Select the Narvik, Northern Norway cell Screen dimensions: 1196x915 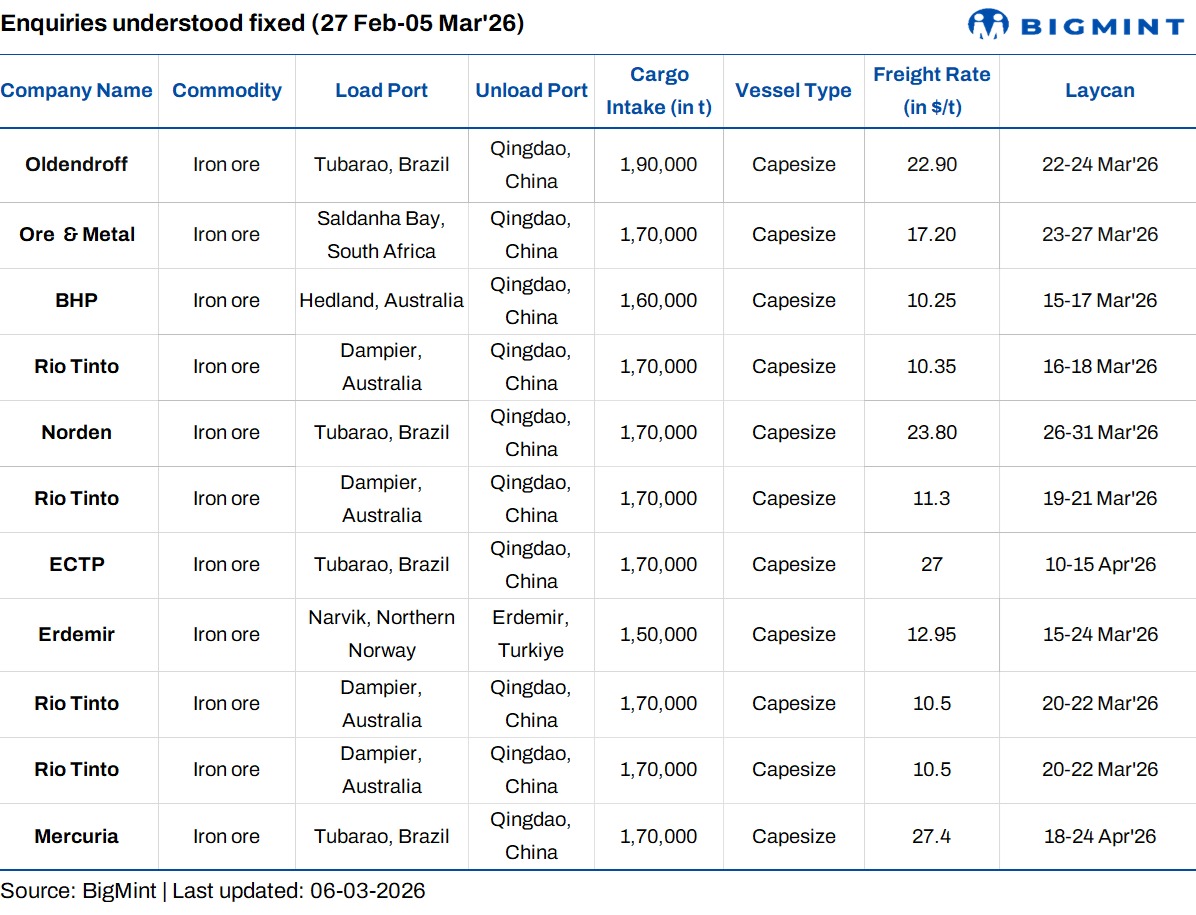click(381, 634)
